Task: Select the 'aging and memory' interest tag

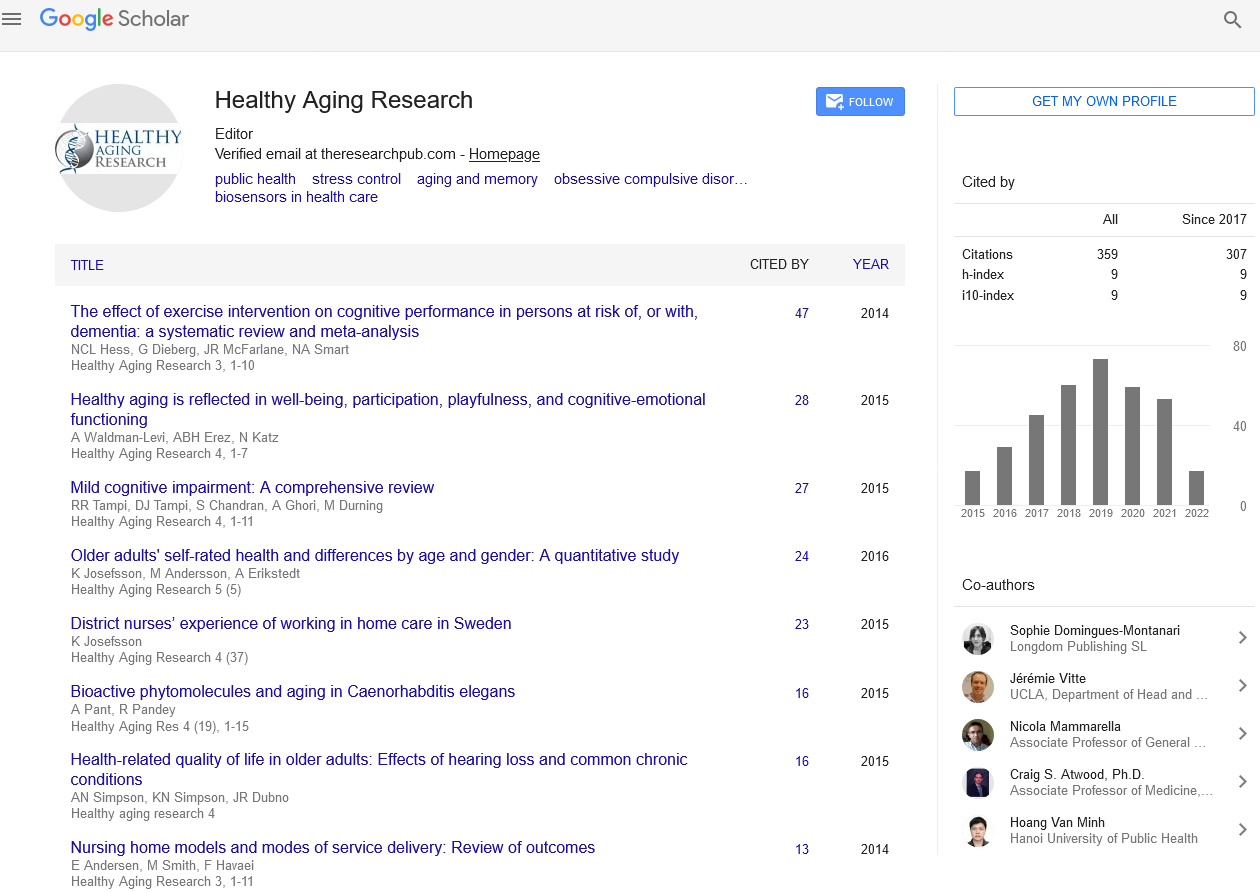Action: (x=477, y=179)
